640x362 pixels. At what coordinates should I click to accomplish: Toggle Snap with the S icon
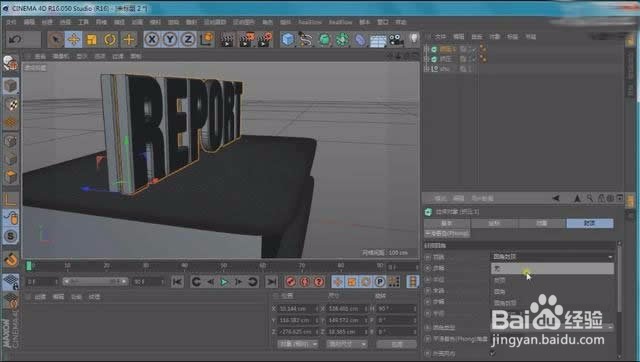[x=11, y=236]
